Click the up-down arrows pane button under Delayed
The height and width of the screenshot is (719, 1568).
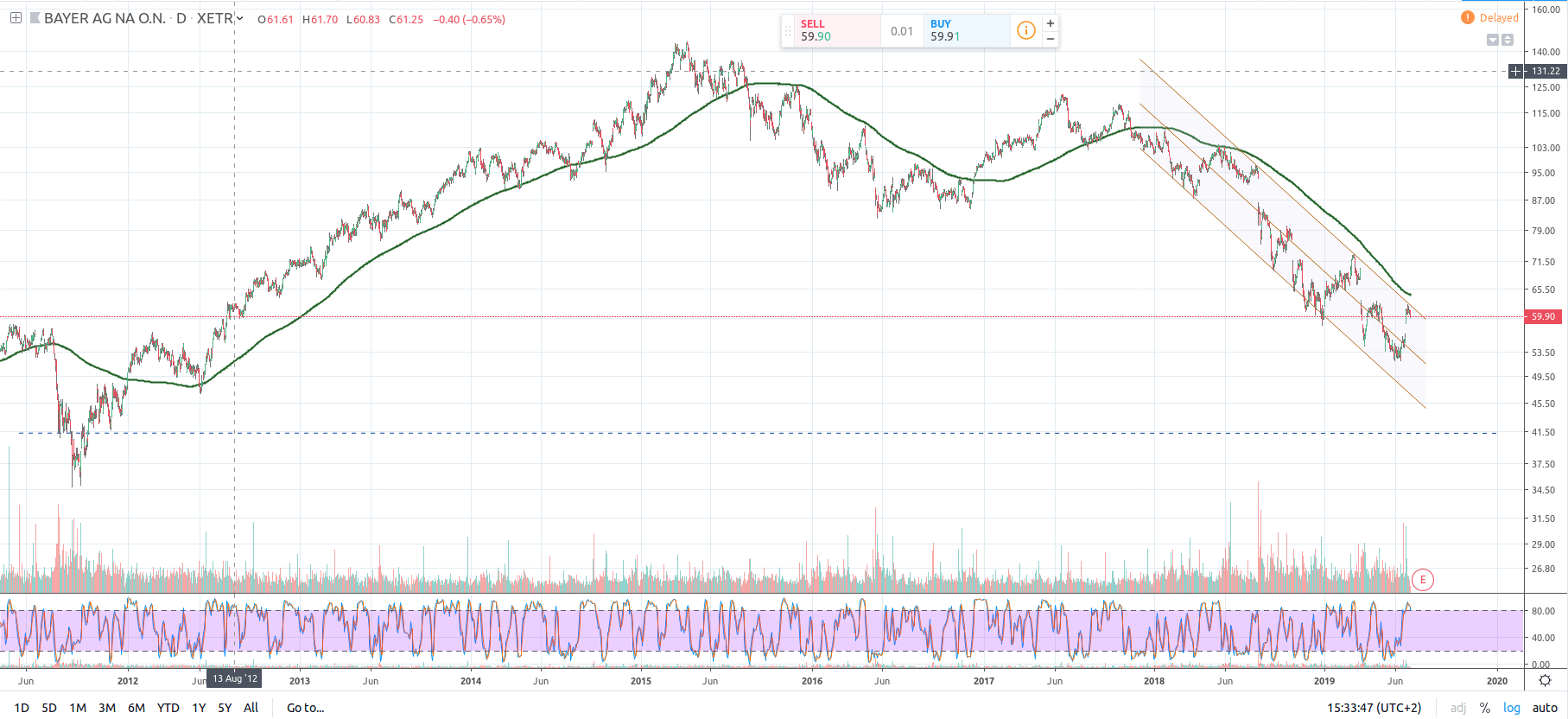[1508, 40]
